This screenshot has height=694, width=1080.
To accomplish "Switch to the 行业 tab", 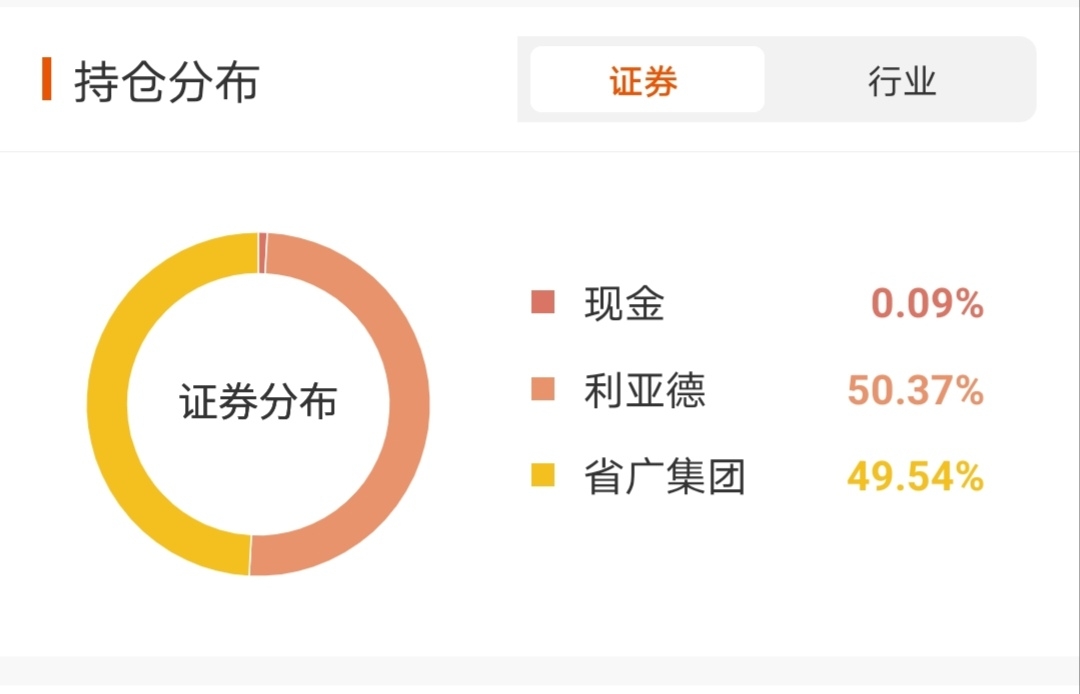I will 901,80.
